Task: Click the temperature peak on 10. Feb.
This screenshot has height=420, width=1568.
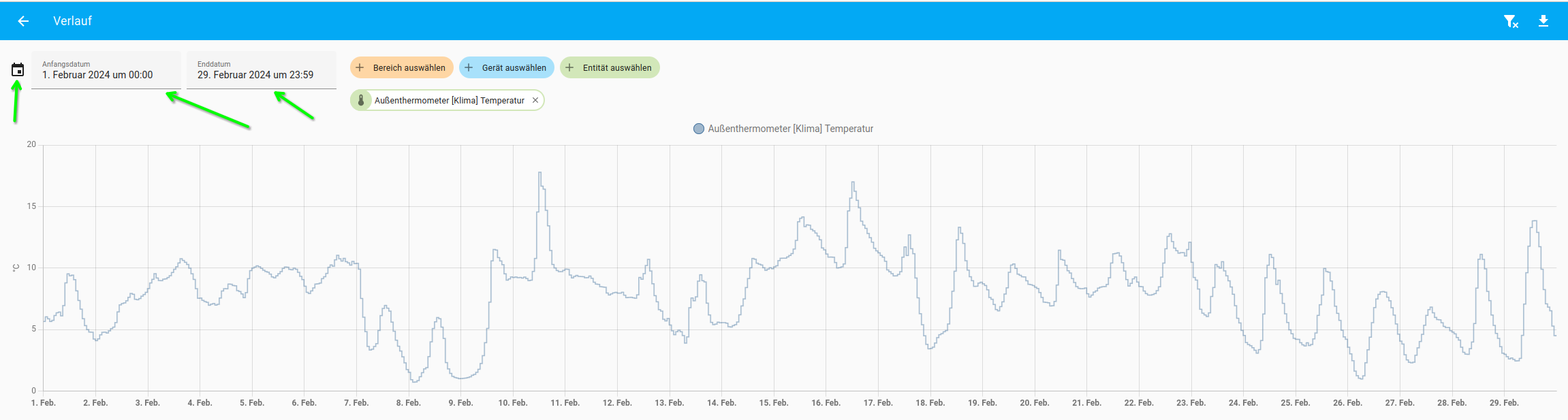Action: (540, 173)
